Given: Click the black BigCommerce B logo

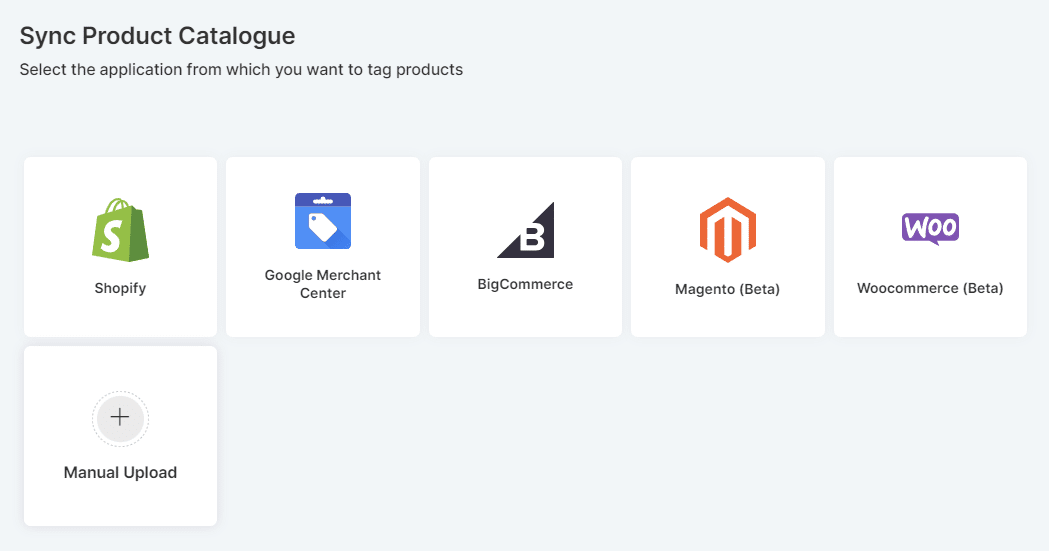Looking at the screenshot, I should tap(525, 230).
